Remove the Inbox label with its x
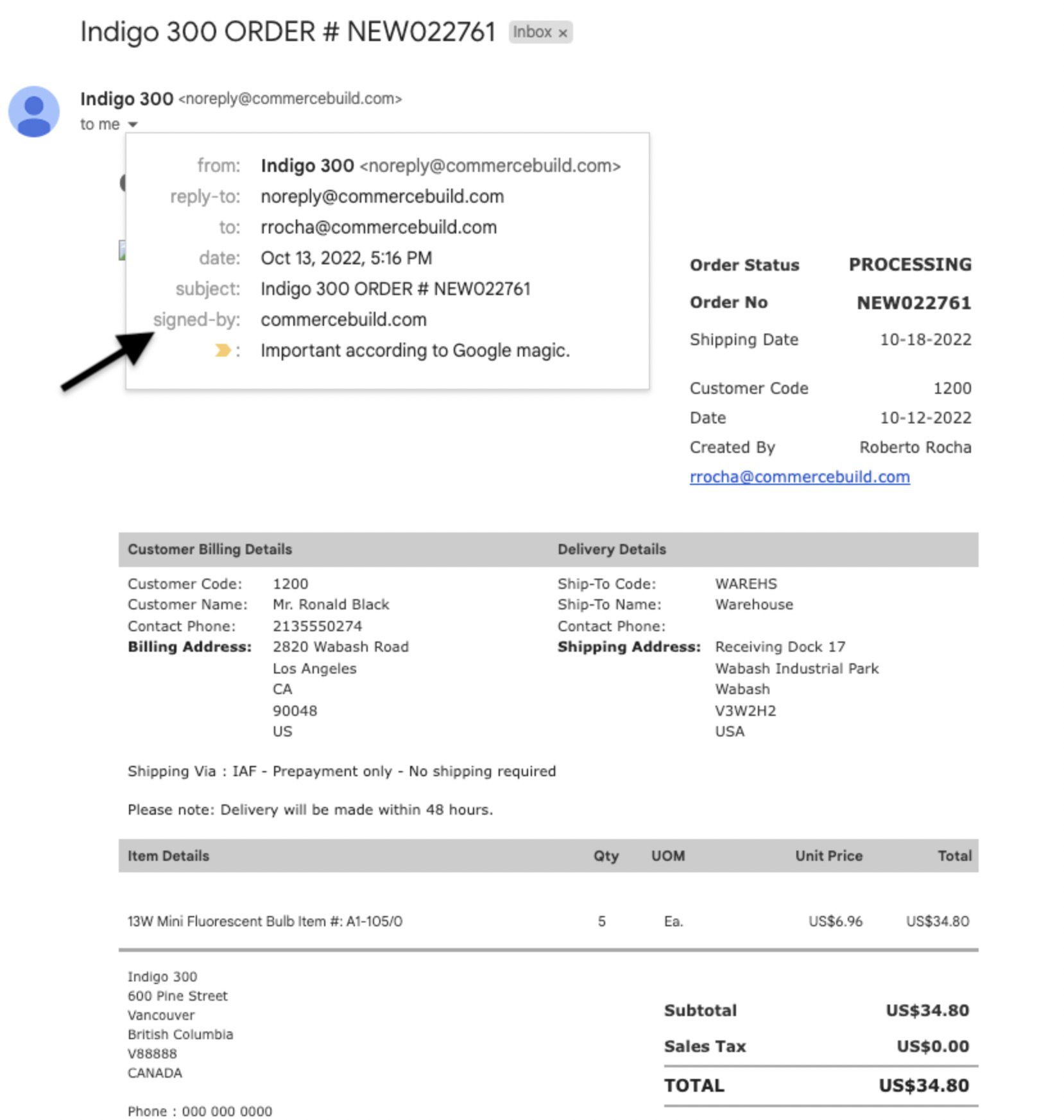 pos(563,33)
